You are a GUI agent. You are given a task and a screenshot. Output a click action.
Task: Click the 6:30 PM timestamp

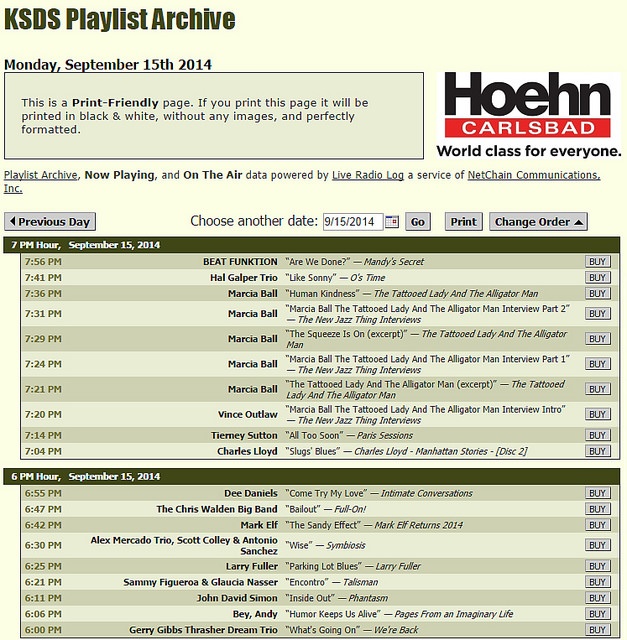[x=43, y=545]
